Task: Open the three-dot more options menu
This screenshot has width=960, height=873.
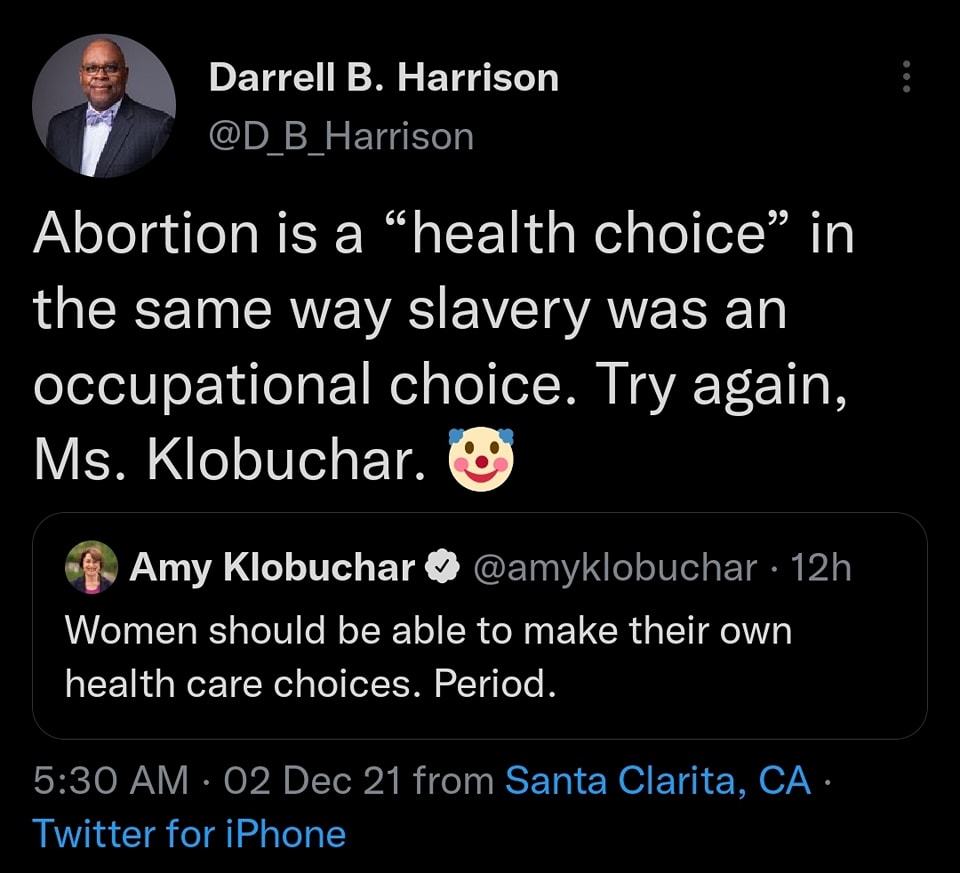Action: [906, 77]
